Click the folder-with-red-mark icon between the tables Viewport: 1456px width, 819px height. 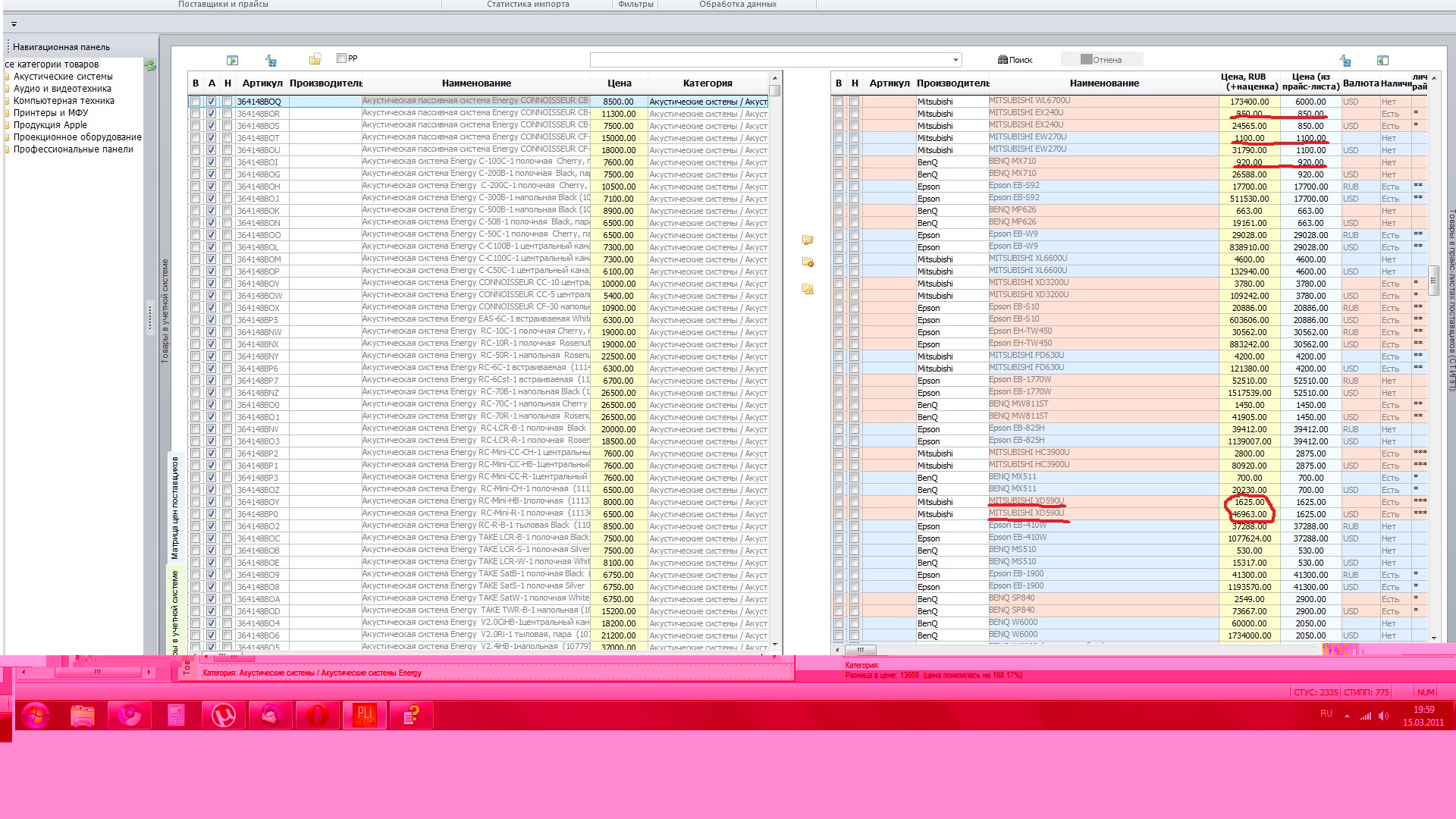click(x=808, y=262)
